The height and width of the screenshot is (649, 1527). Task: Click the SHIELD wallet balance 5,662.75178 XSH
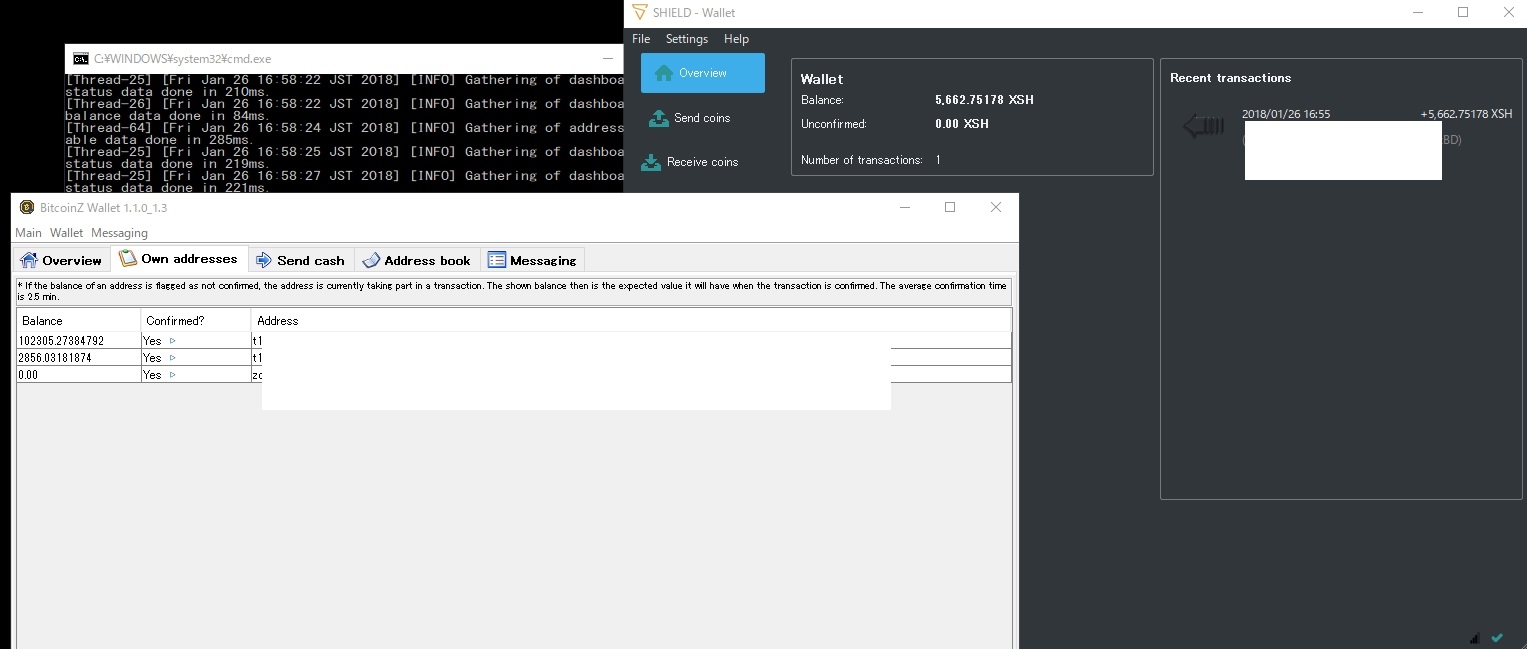point(984,100)
